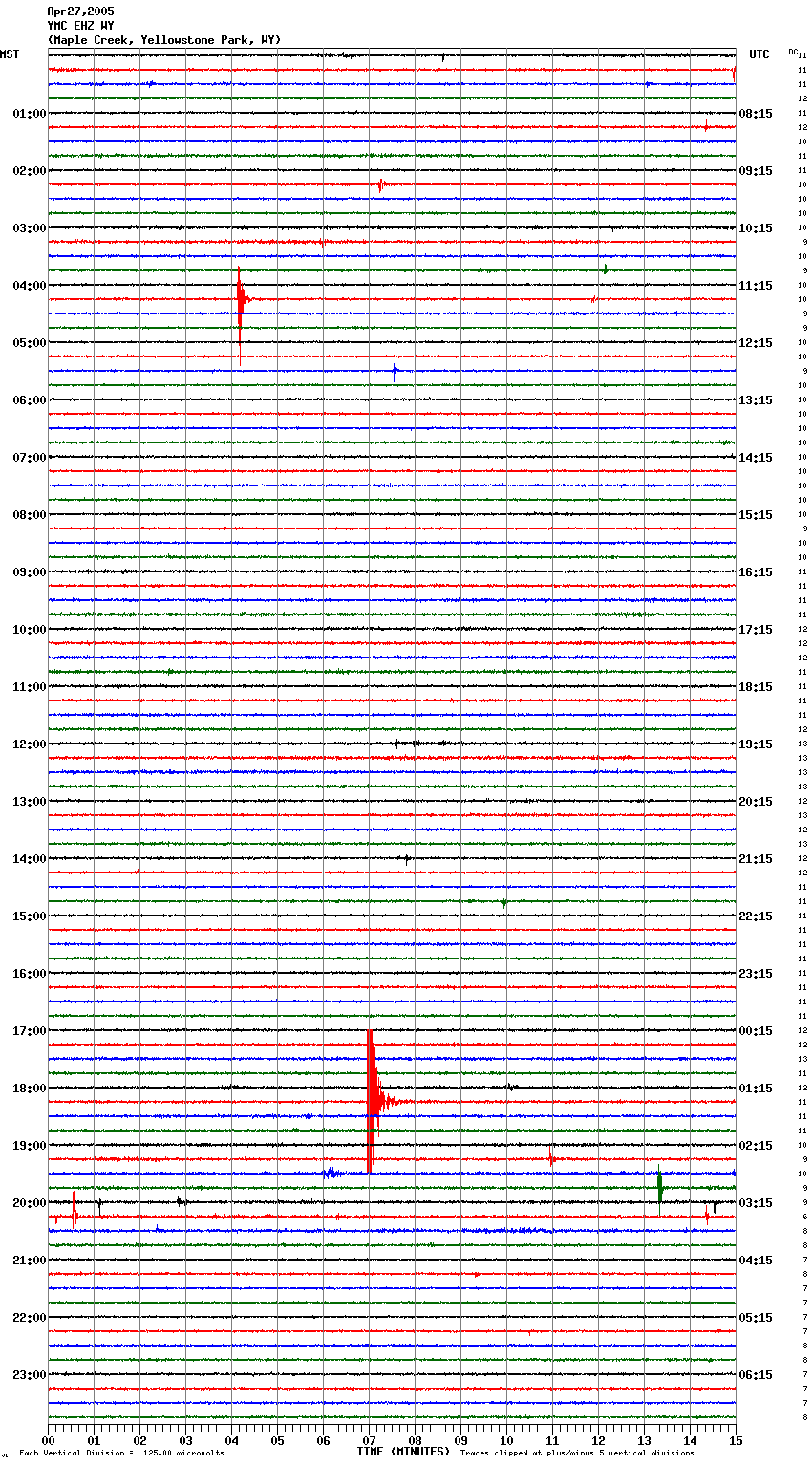Click minute tick label 00 on the axis
The height and width of the screenshot is (1466, 812).
pyautogui.click(x=48, y=1440)
